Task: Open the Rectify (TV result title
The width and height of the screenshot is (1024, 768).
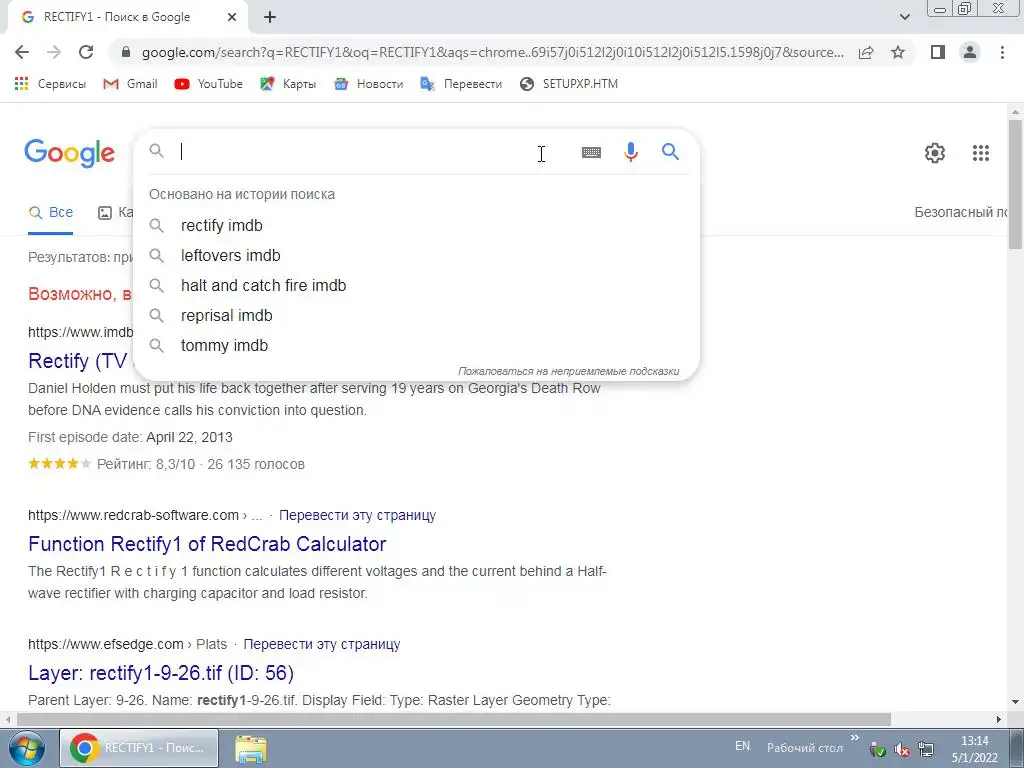Action: coord(78,361)
